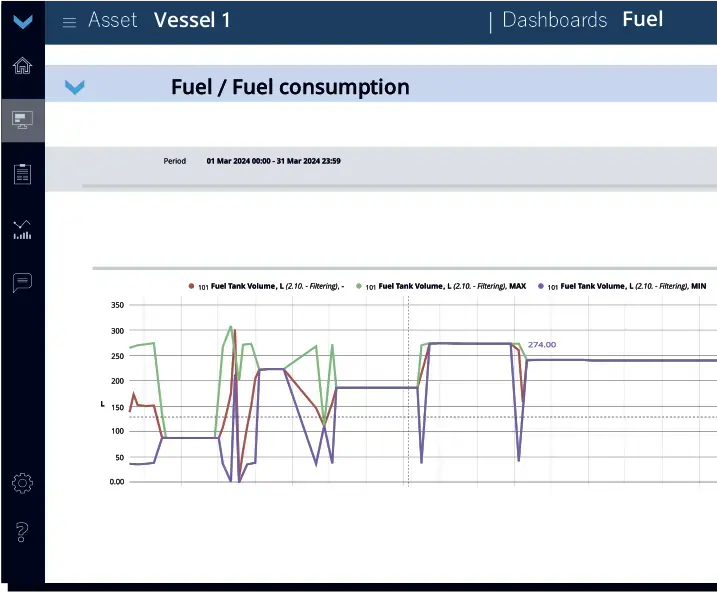Open the hamburger menu next to Asset
The height and width of the screenshot is (594, 717).
69,22
